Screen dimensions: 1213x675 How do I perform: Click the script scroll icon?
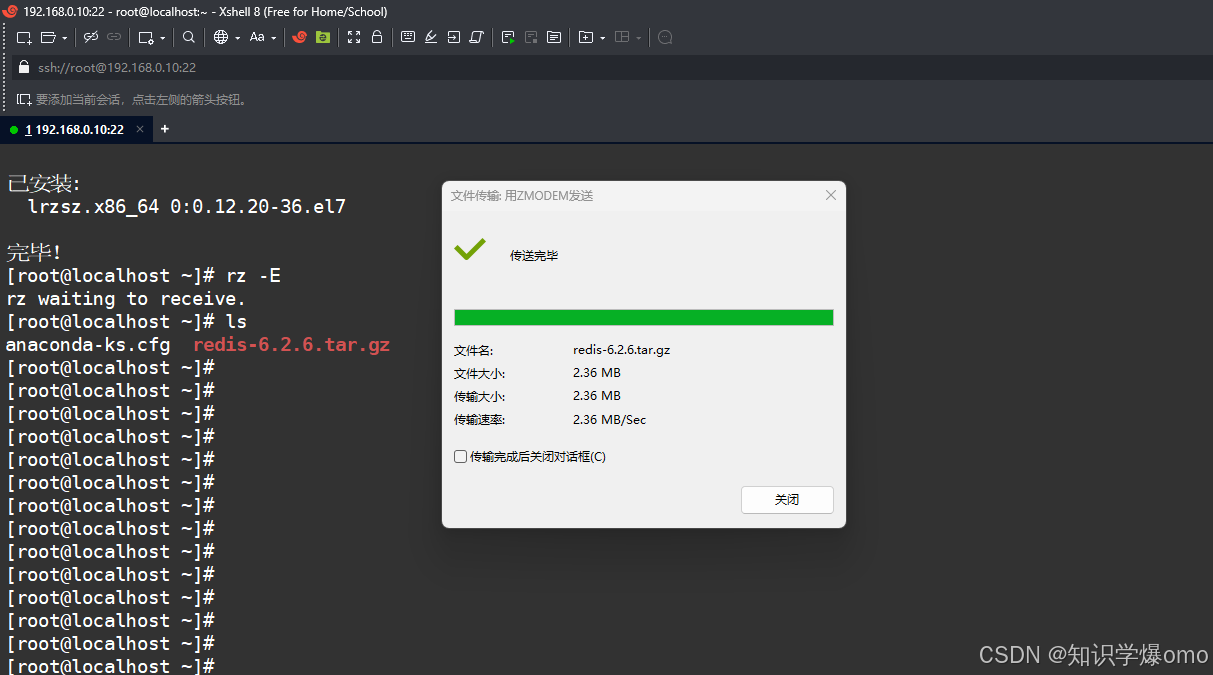[x=477, y=37]
